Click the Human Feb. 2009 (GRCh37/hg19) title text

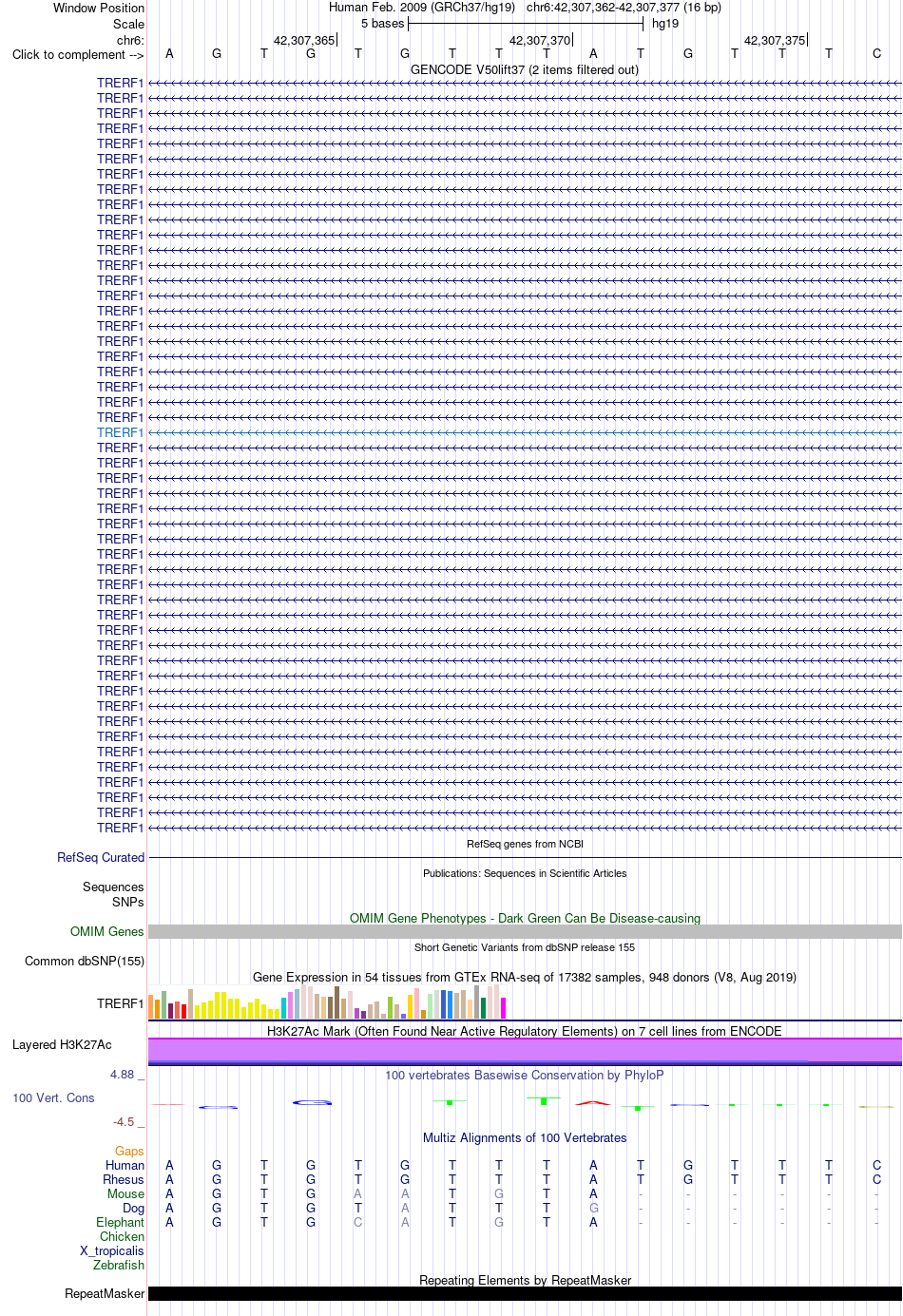[422, 8]
